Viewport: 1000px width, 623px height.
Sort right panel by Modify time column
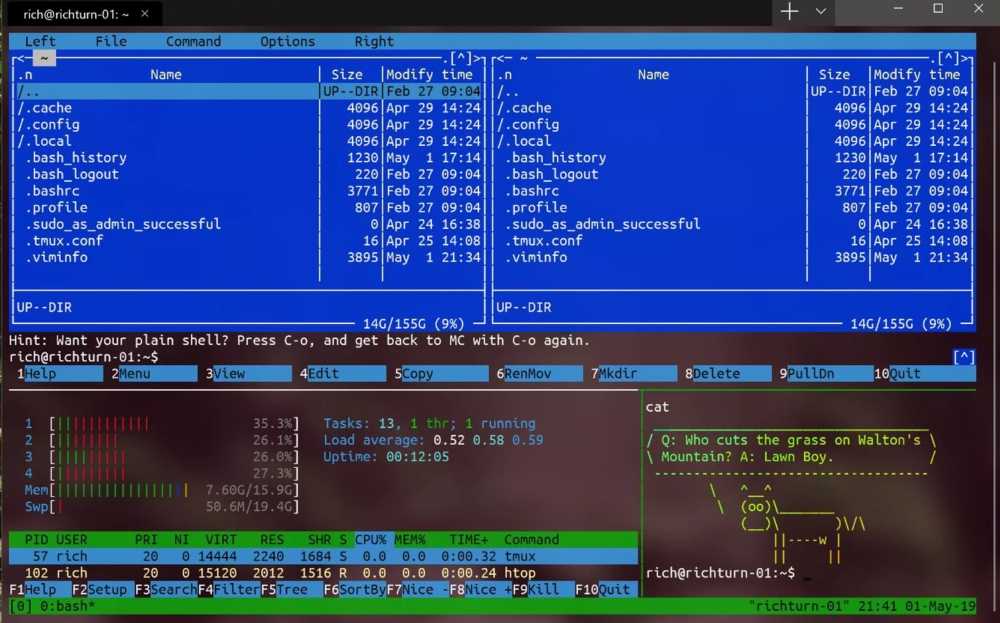point(916,75)
